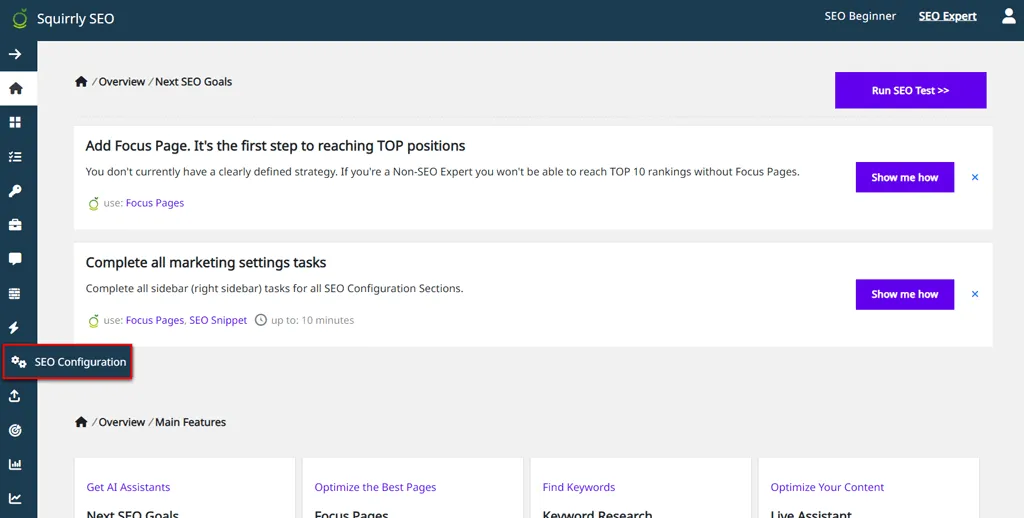The height and width of the screenshot is (518, 1024).
Task: Open the checklist tasks icon in sidebar
Action: click(x=15, y=157)
